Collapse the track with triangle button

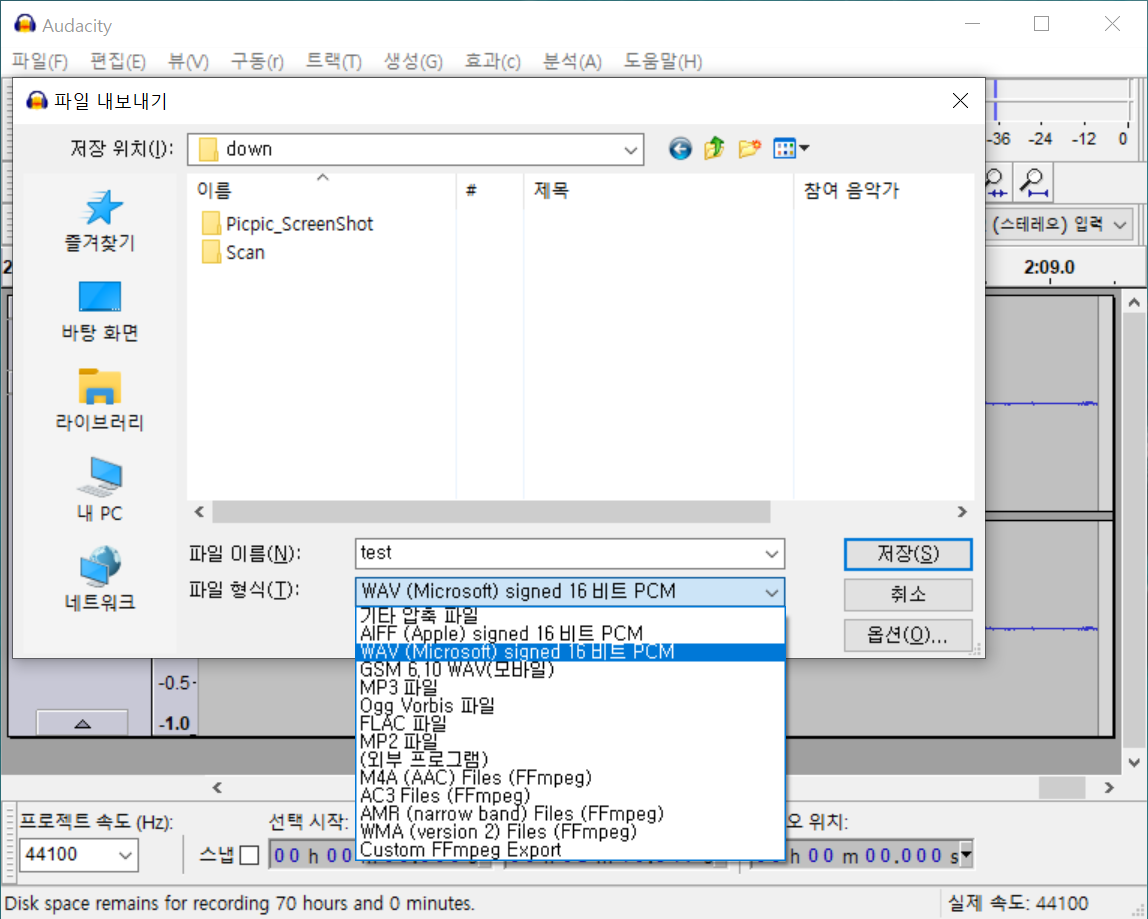(83, 723)
